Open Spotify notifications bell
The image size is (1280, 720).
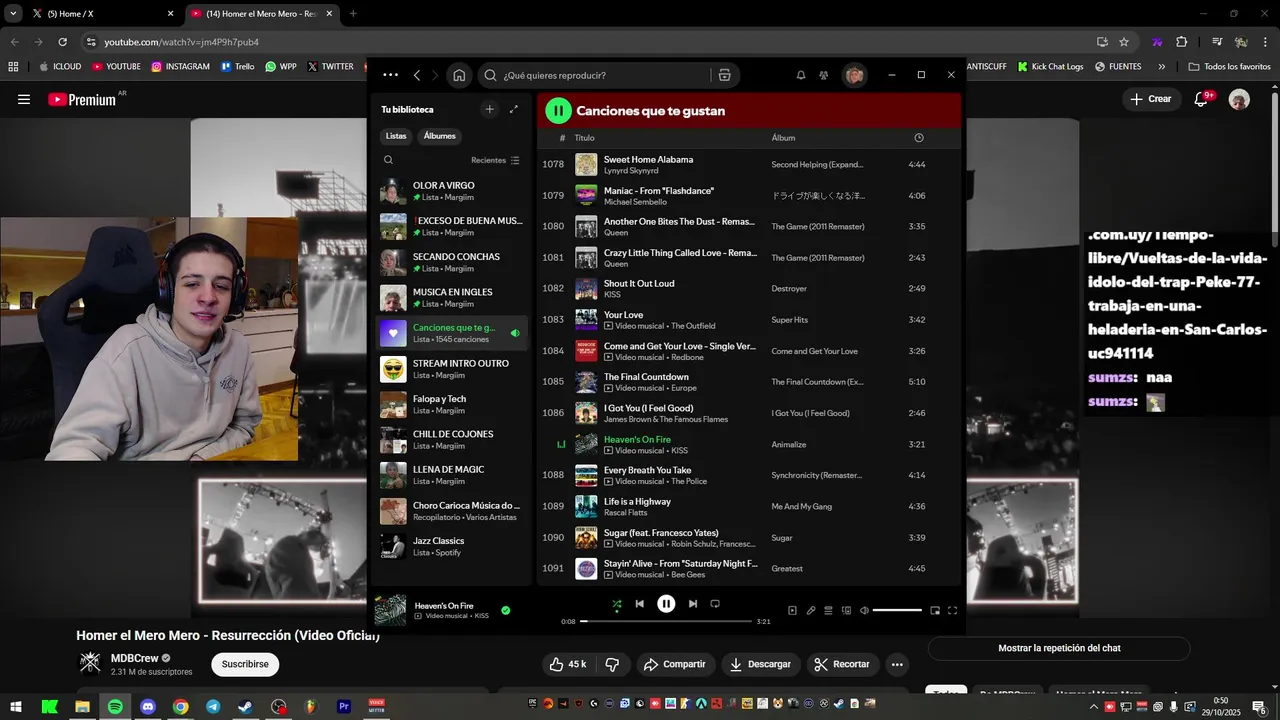click(x=801, y=75)
